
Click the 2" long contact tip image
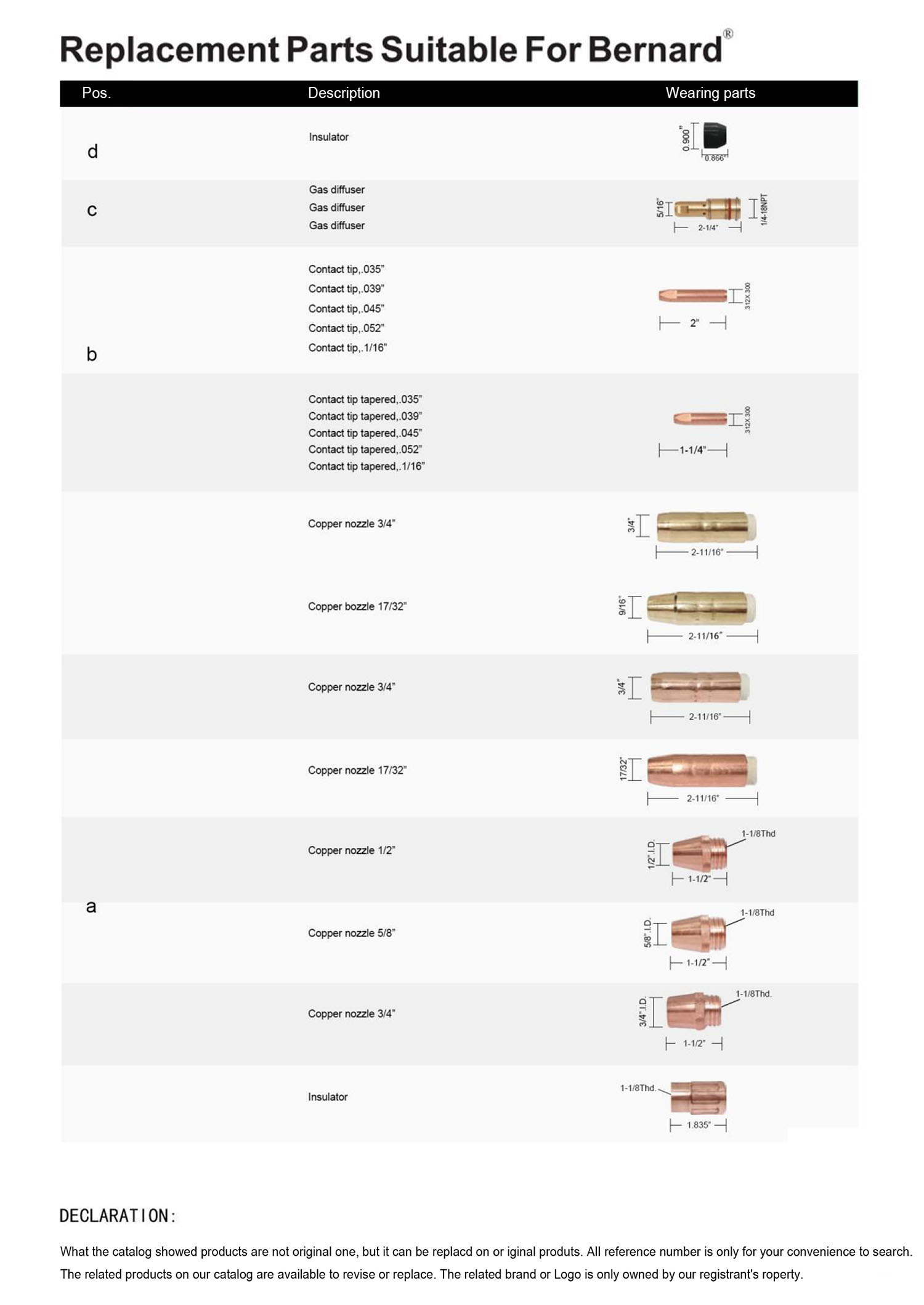click(693, 296)
